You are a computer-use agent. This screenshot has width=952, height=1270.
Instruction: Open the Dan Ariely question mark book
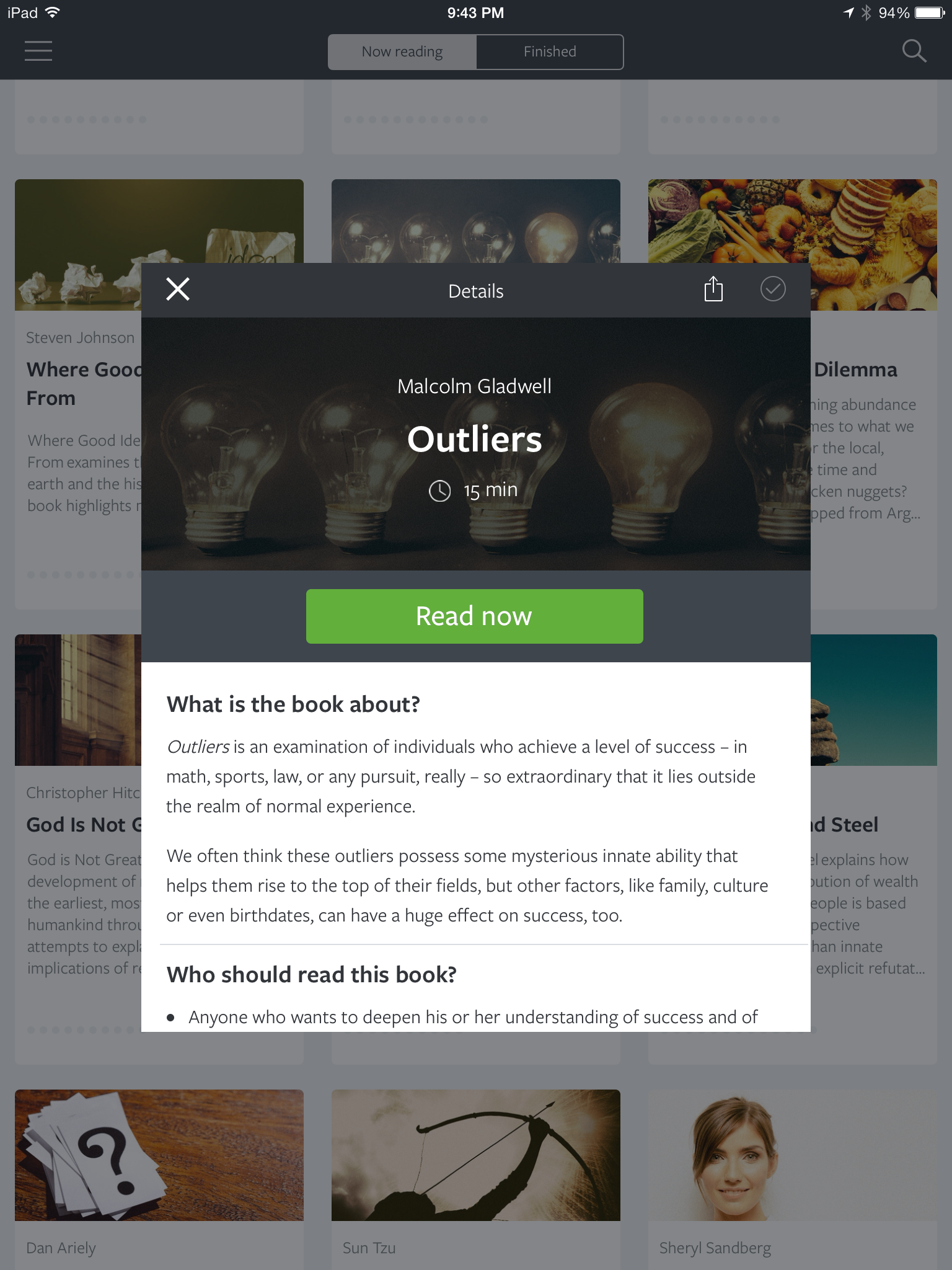[159, 1155]
